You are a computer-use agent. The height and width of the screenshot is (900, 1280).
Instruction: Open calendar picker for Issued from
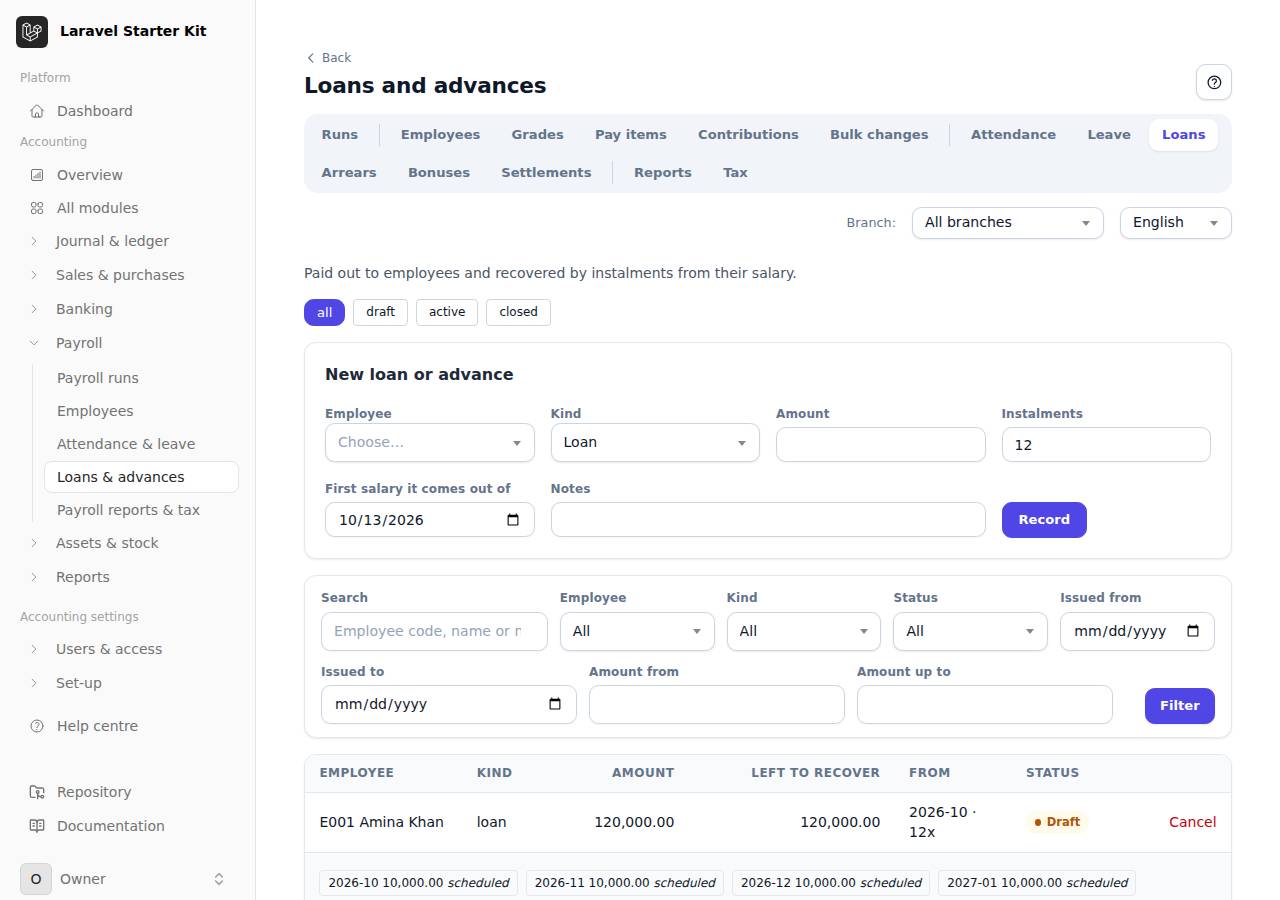pyautogui.click(x=1193, y=631)
